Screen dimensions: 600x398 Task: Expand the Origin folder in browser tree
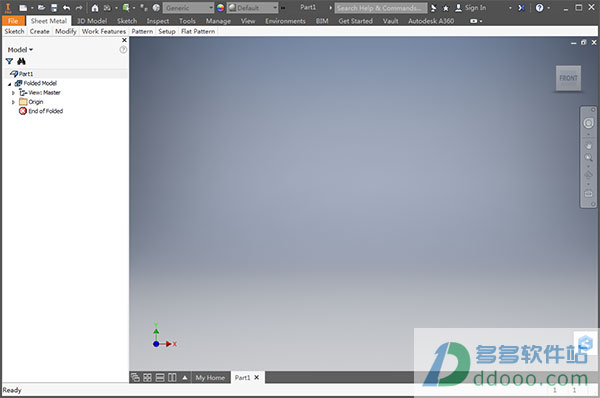[13, 102]
